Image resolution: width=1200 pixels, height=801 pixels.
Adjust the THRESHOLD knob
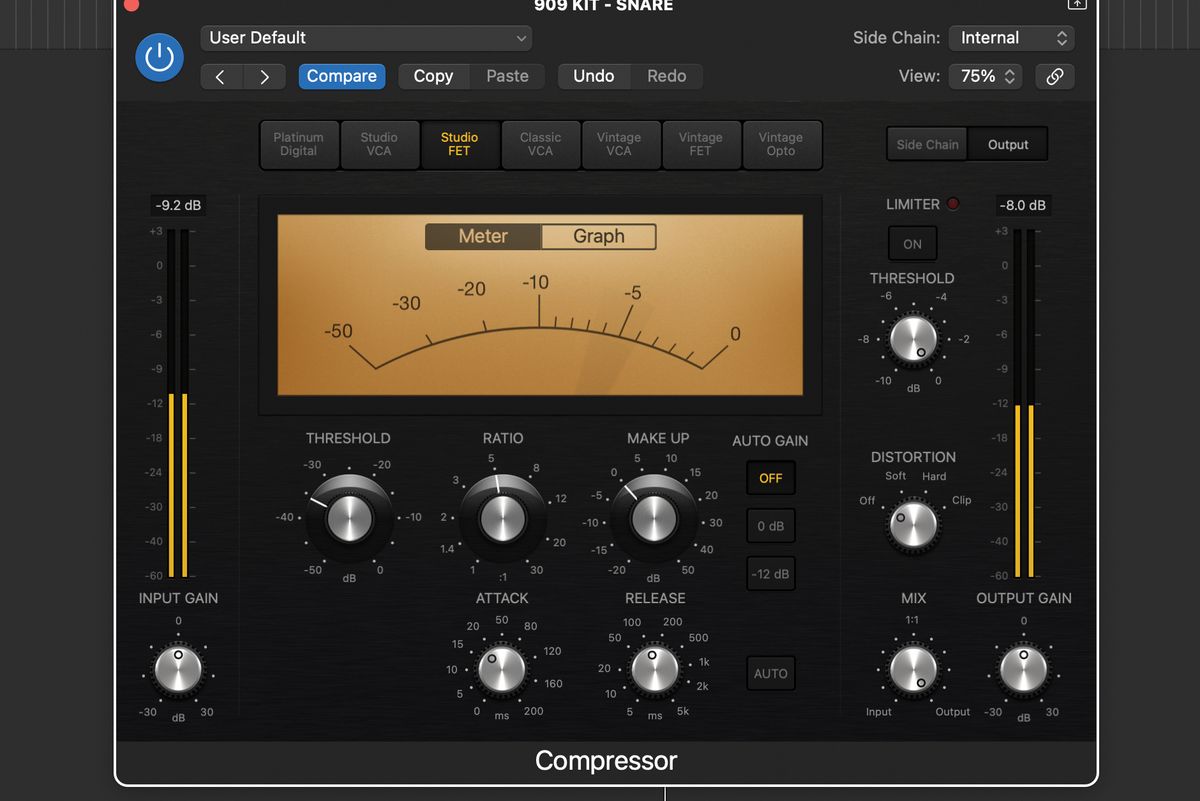pos(348,517)
